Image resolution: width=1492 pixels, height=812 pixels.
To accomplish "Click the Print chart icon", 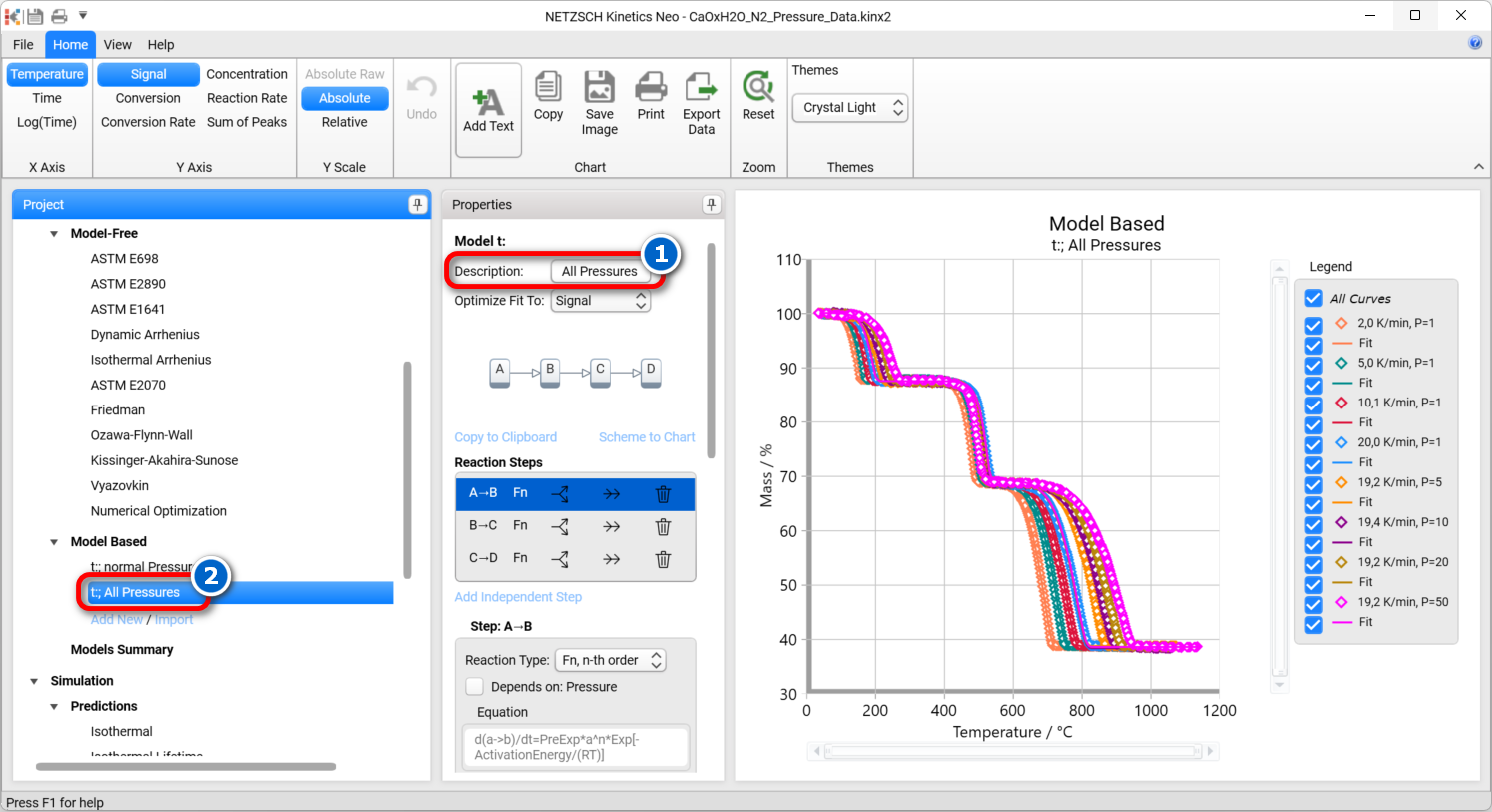I will pos(651,88).
